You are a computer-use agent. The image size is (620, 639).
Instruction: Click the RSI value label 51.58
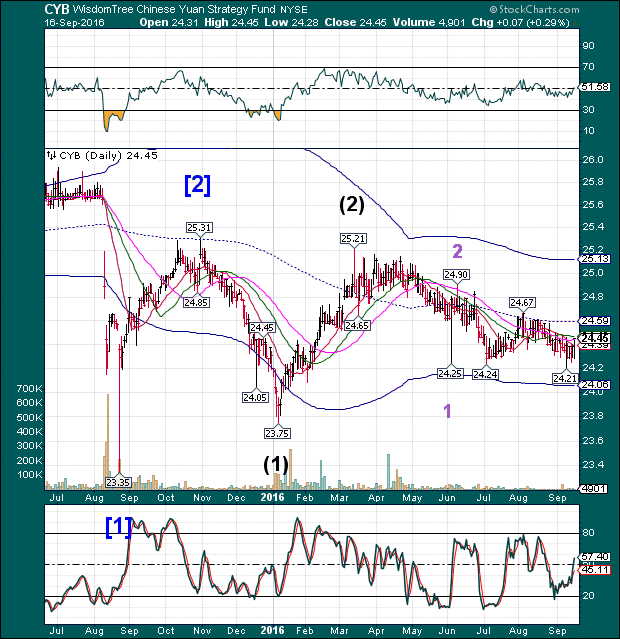(595, 87)
